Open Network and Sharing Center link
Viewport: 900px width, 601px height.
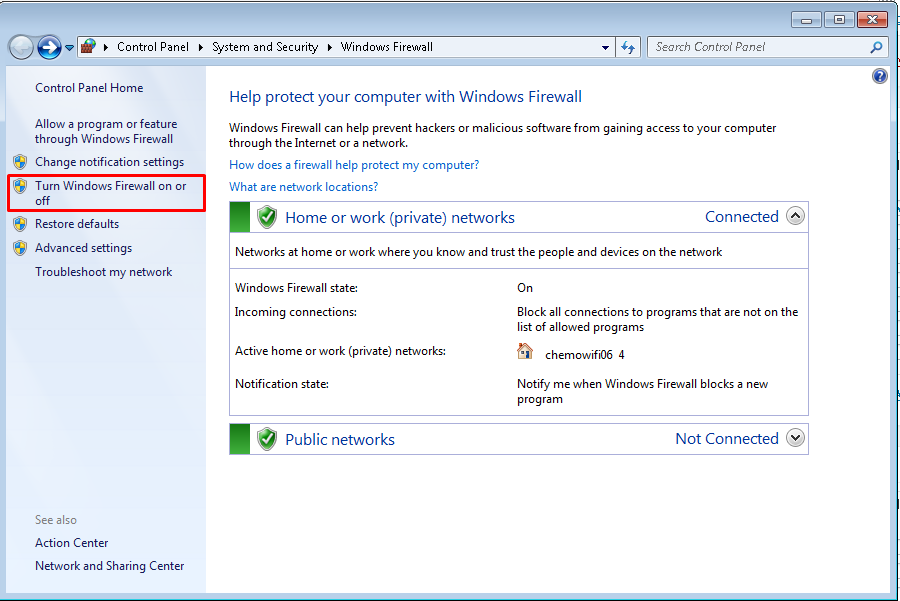[109, 566]
